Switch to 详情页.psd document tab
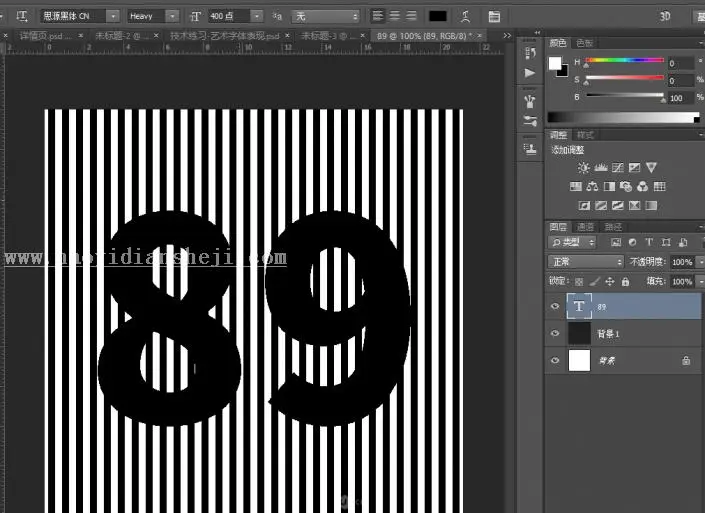Image resolution: width=705 pixels, height=513 pixels. click(46, 36)
